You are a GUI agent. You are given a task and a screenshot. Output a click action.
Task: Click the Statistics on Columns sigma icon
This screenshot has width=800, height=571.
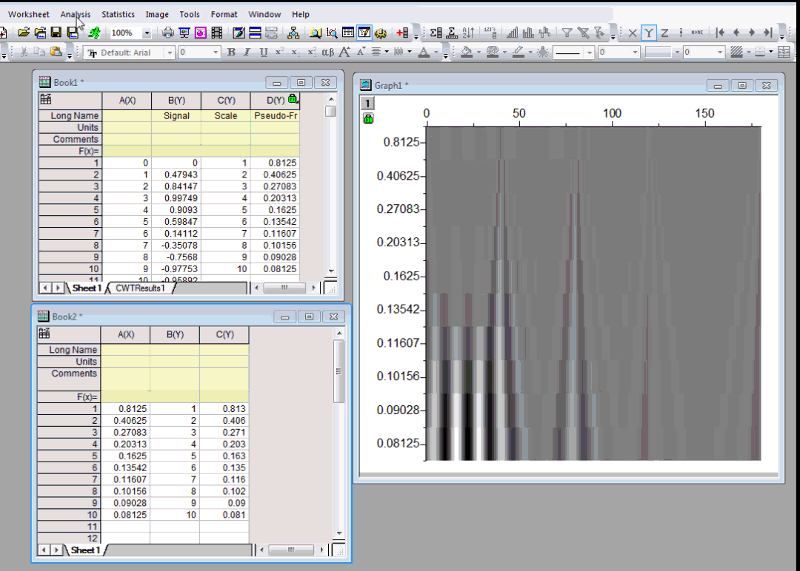point(435,33)
